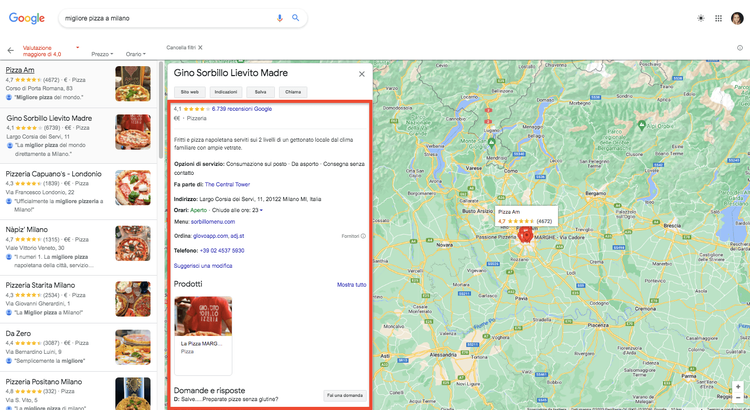Click the Pavia label on map
The image size is (750, 410).
pos(521,298)
